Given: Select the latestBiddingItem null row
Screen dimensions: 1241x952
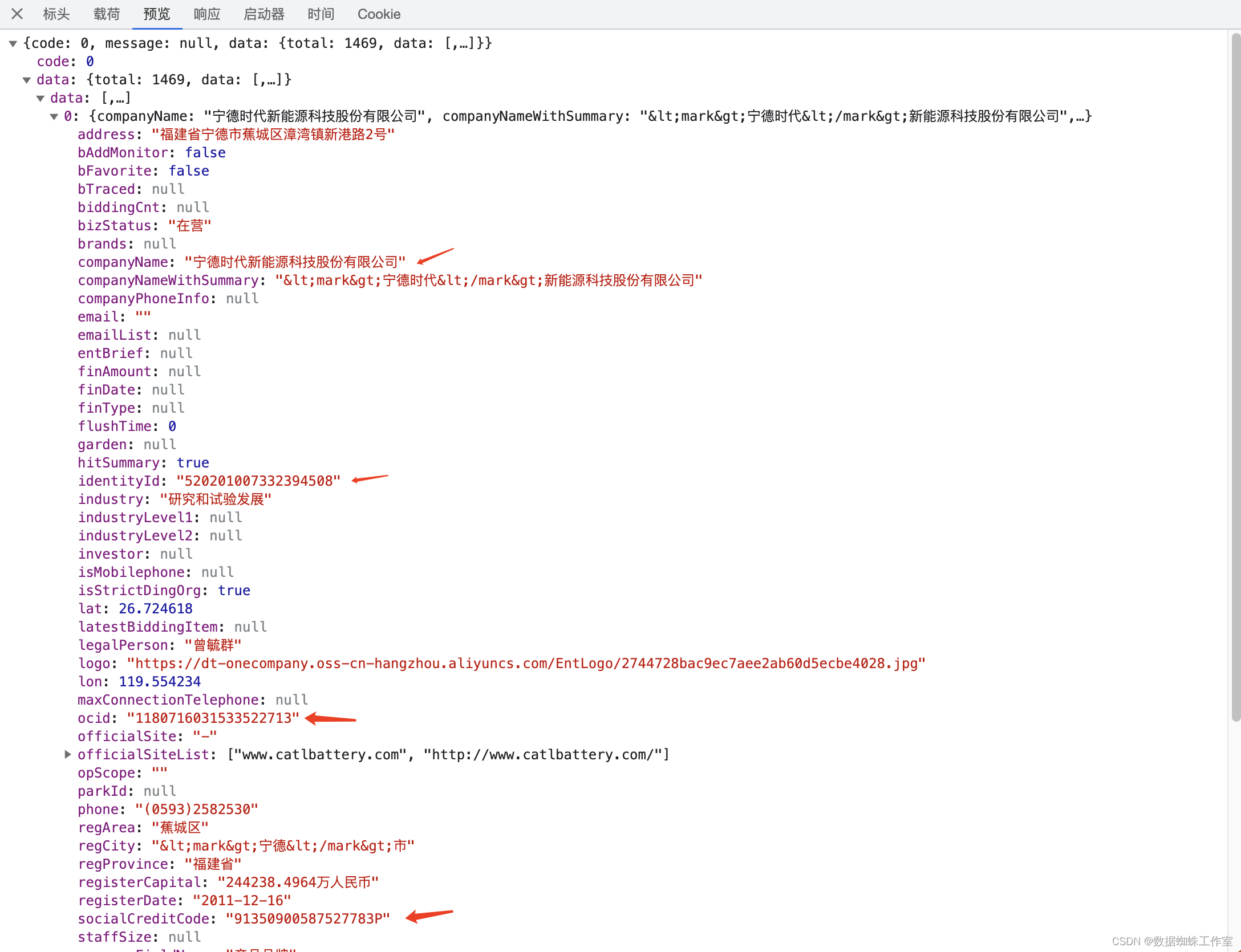Looking at the screenshot, I should tap(172, 627).
